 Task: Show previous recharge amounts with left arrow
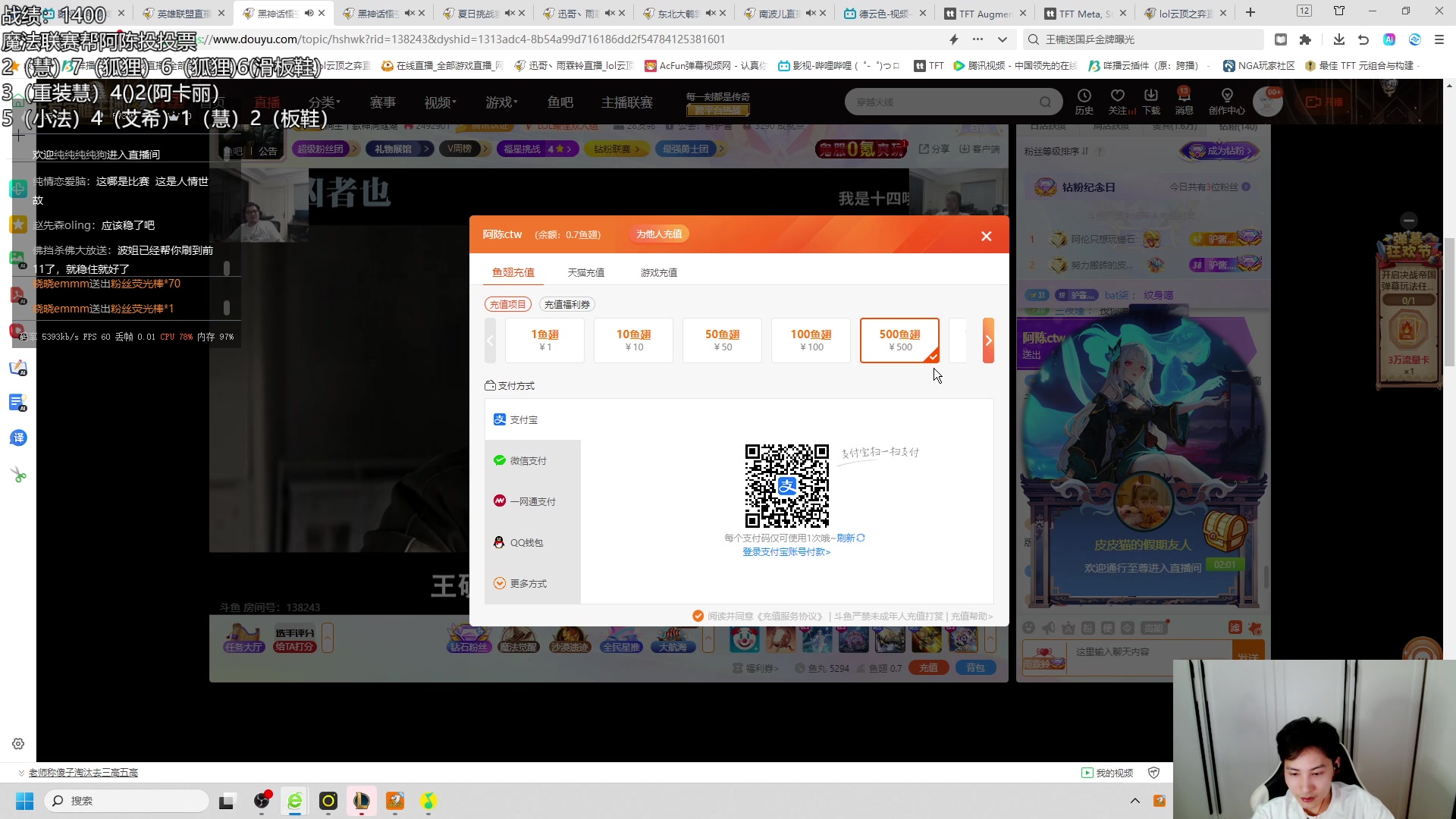point(490,340)
